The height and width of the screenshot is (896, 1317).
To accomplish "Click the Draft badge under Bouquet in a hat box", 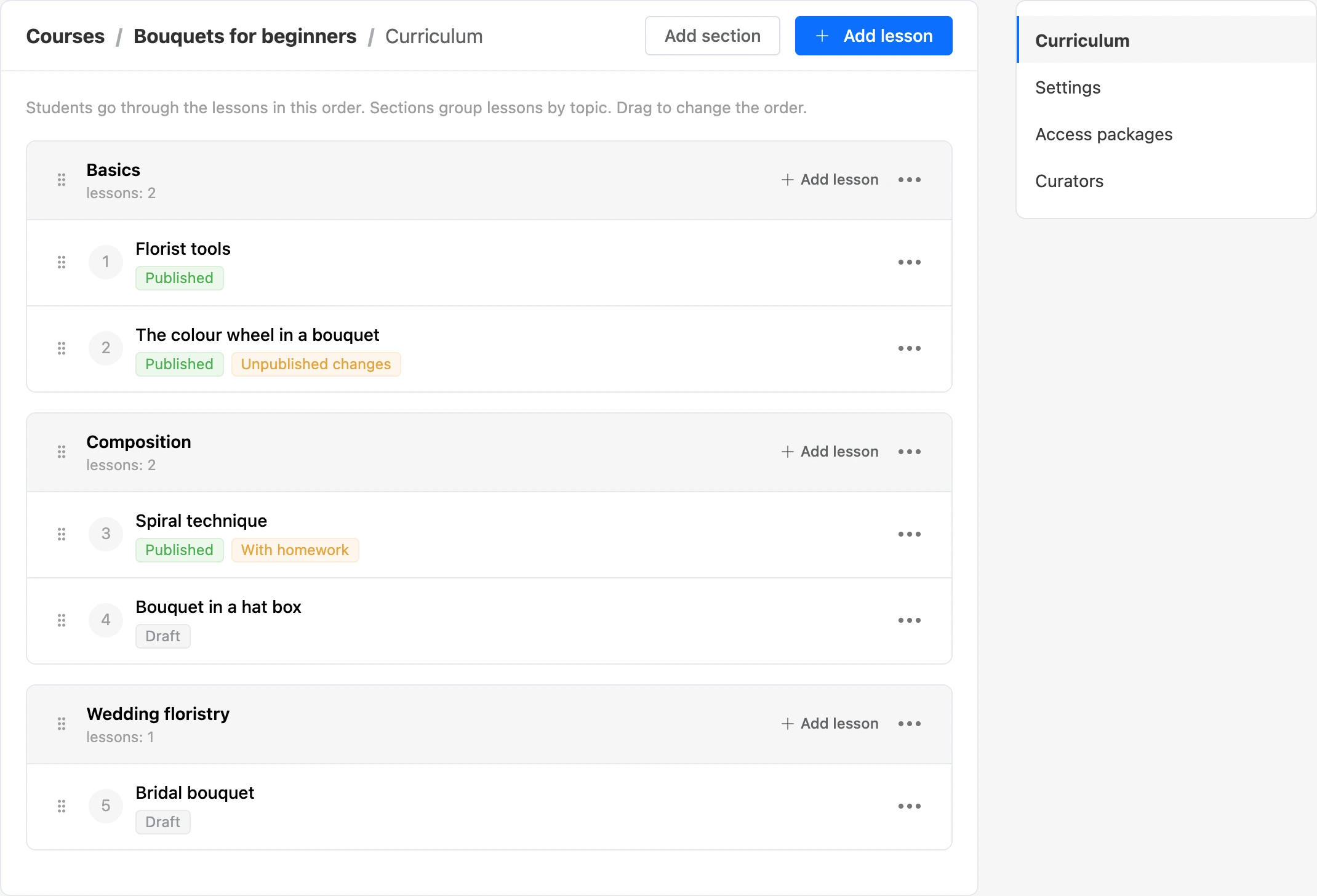I will 162,636.
